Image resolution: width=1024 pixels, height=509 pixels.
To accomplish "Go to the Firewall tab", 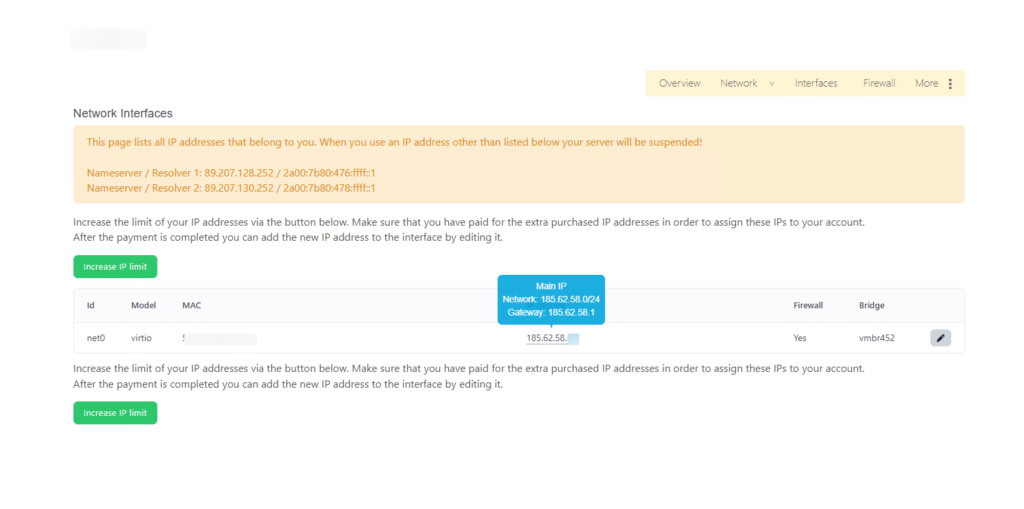I will coord(879,83).
